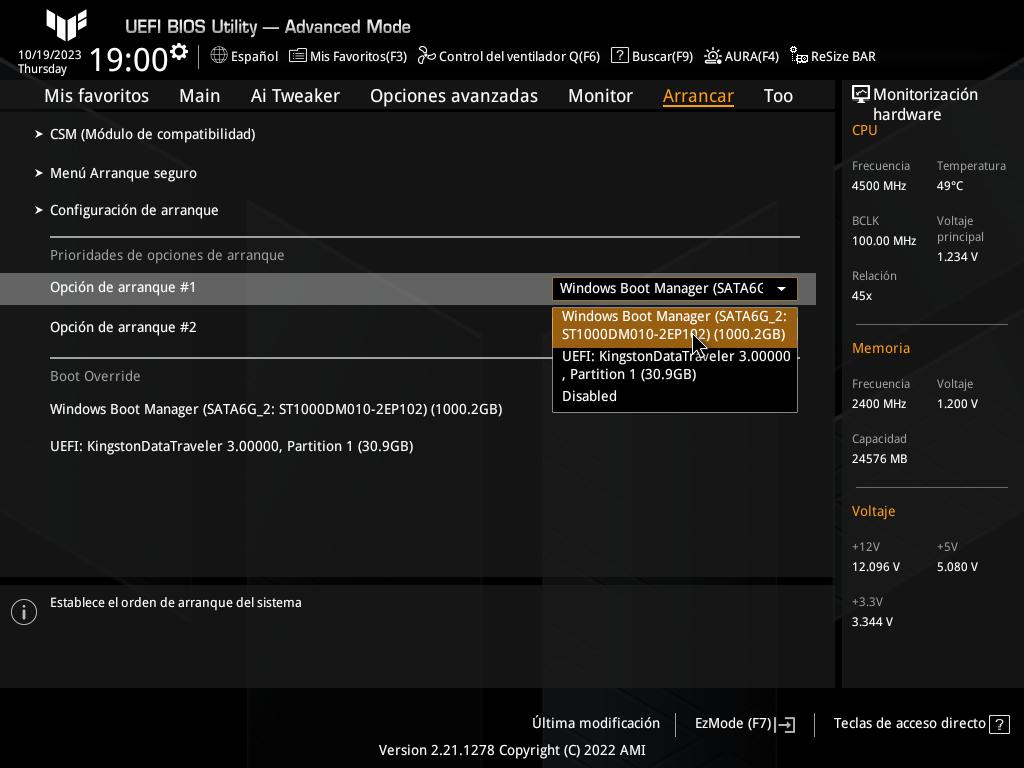Expand Menú Arranque seguro

click(123, 173)
